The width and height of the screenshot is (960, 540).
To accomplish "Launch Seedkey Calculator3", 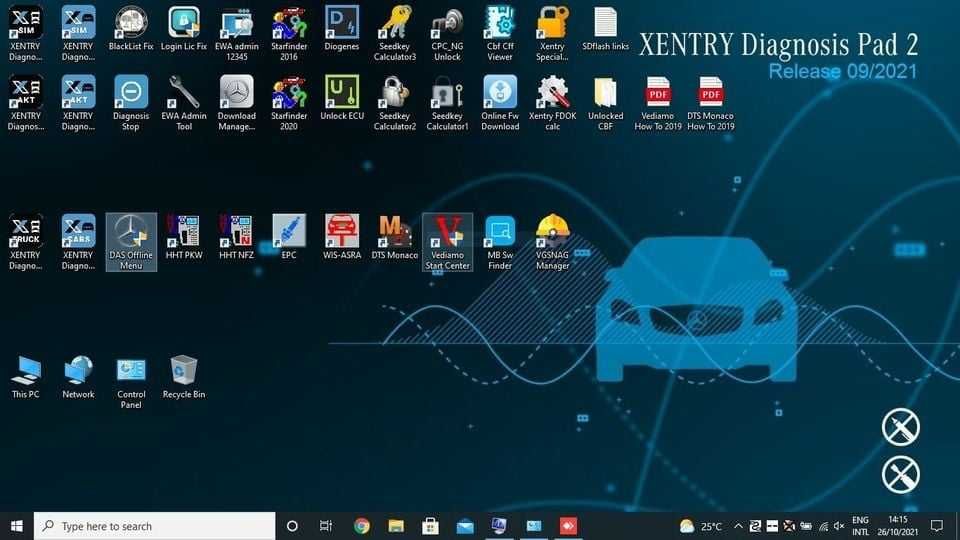I will [395, 33].
